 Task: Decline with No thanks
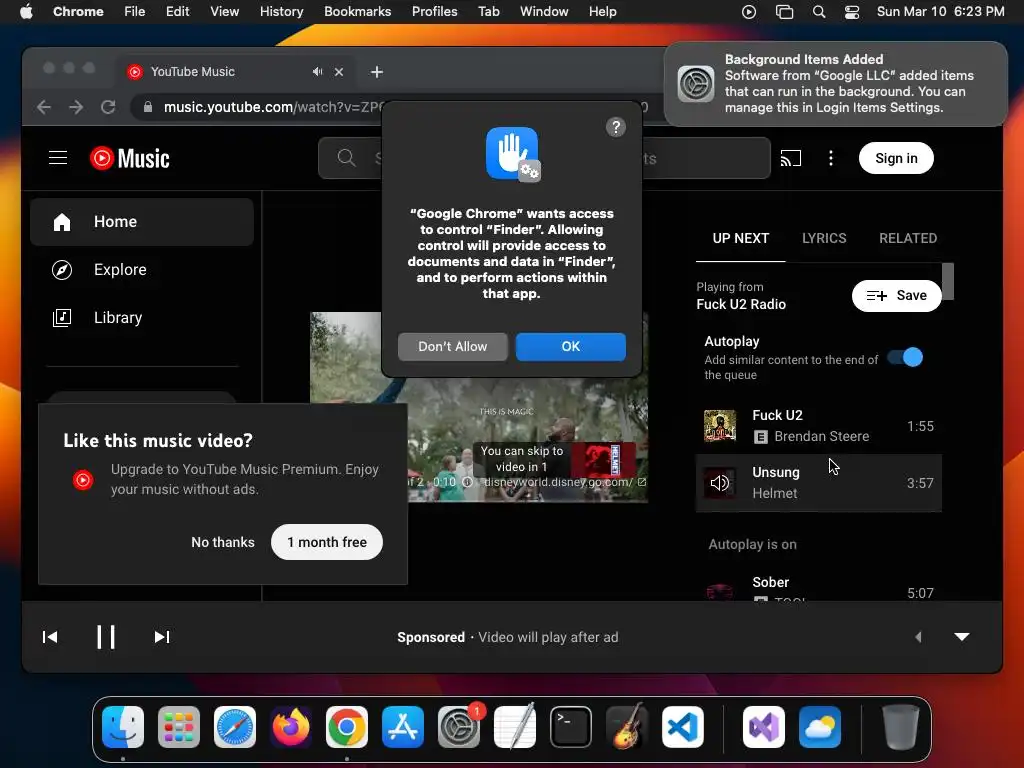coord(223,542)
